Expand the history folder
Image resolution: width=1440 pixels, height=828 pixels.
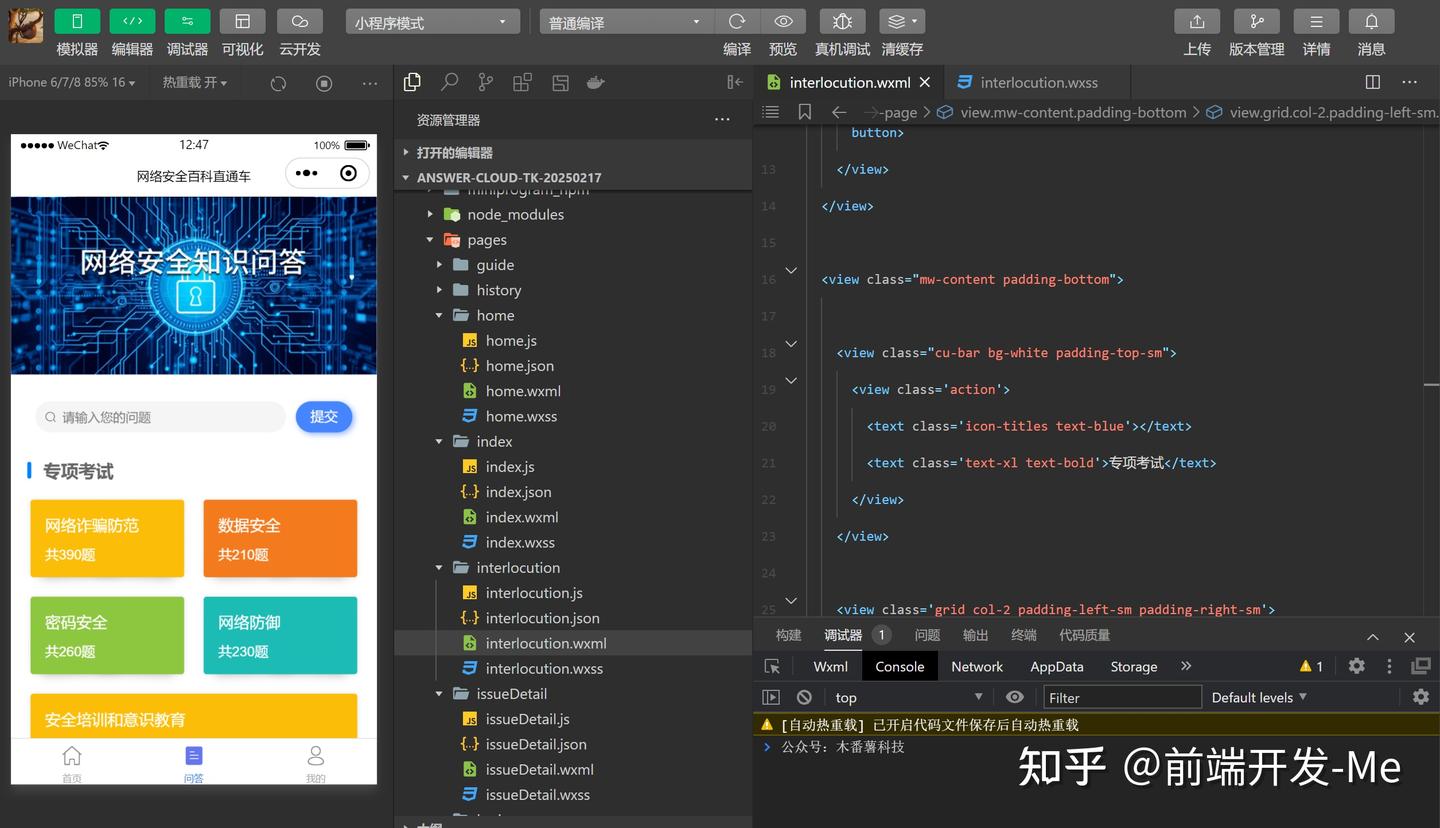573,290
